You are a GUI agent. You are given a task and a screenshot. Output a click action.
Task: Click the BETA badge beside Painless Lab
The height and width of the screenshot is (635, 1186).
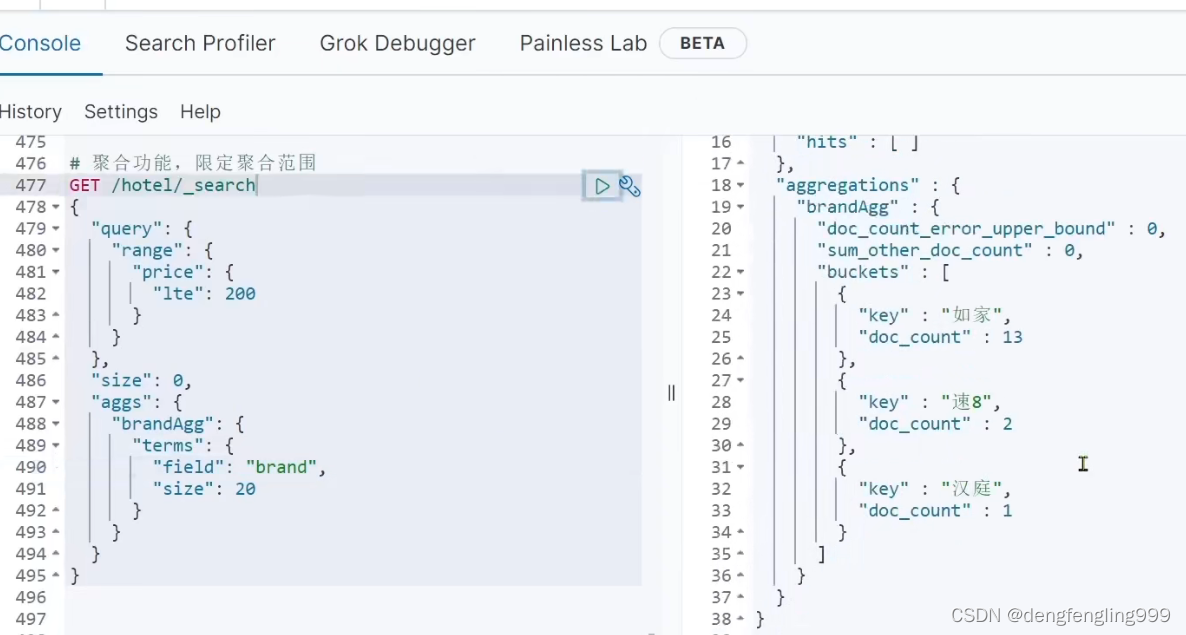702,44
